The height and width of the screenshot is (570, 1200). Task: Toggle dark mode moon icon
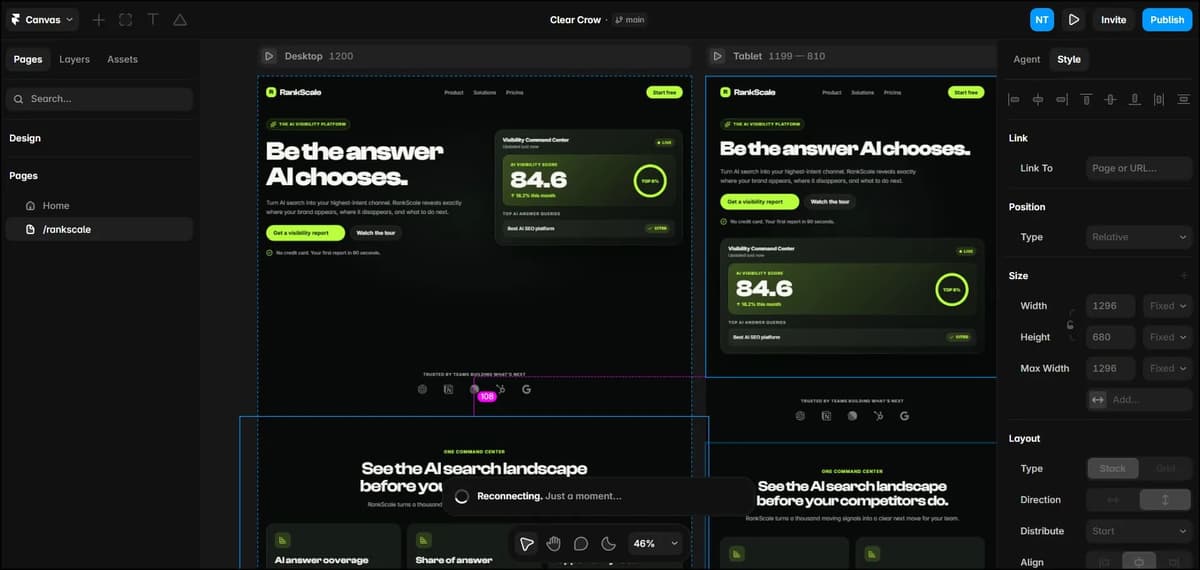click(608, 543)
